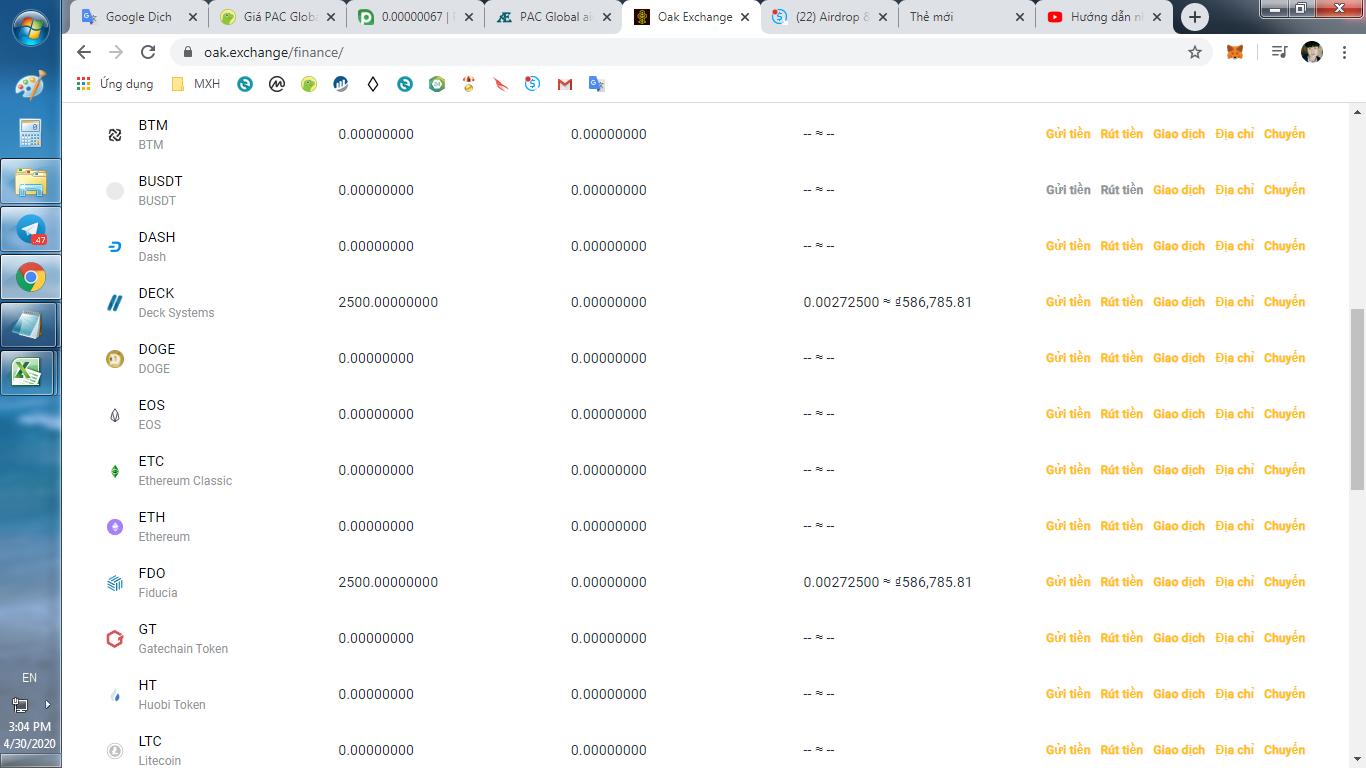Open the Gmail bookmark
Image resolution: width=1366 pixels, height=768 pixels.
click(x=565, y=84)
